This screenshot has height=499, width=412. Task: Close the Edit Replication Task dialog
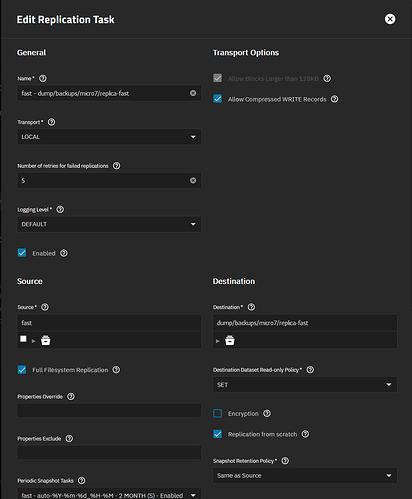[x=390, y=19]
